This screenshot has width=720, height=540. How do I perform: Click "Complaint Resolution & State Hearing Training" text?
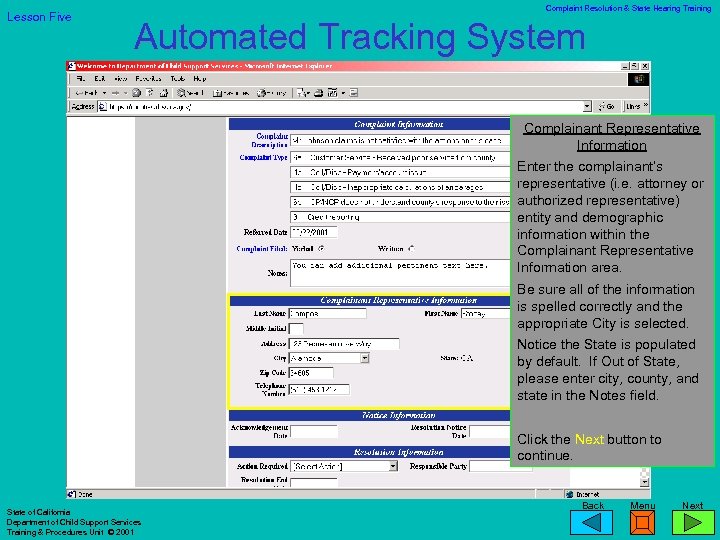tap(628, 8)
